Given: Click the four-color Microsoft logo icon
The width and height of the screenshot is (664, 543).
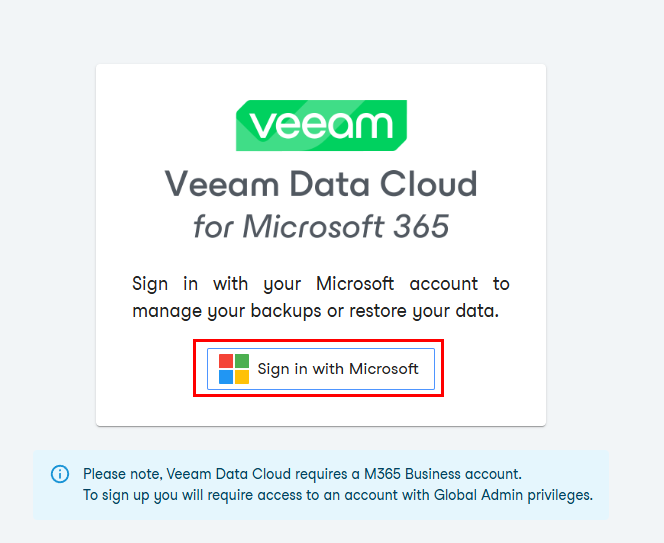Looking at the screenshot, I should pyautogui.click(x=234, y=369).
